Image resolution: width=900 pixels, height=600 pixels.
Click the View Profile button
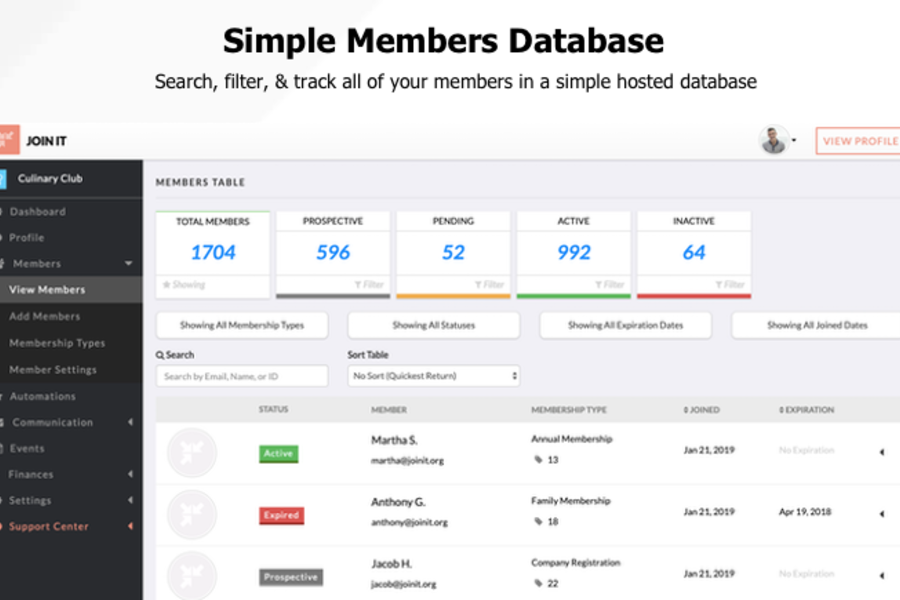[859, 141]
